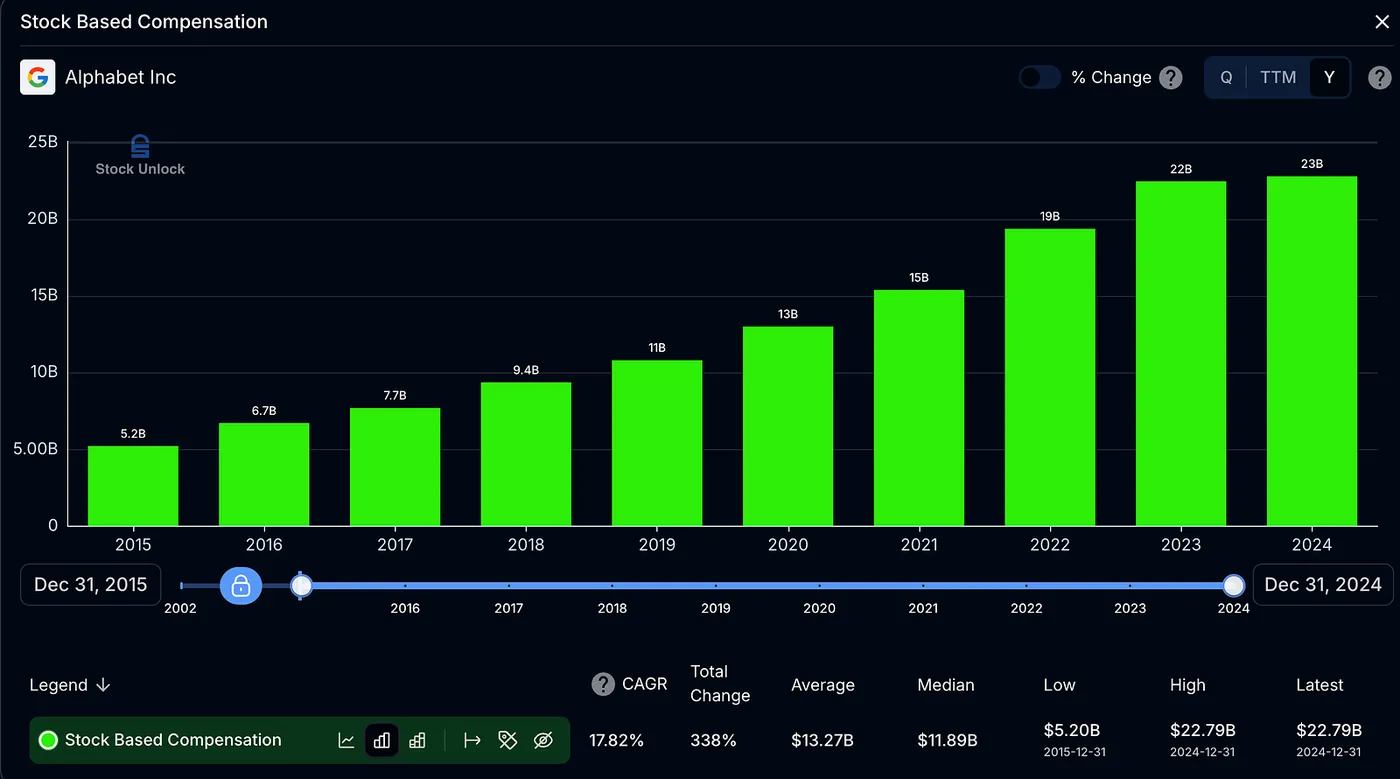Open the Dec 31, 2024 end date field
Image resolution: width=1400 pixels, height=779 pixels.
[1323, 584]
